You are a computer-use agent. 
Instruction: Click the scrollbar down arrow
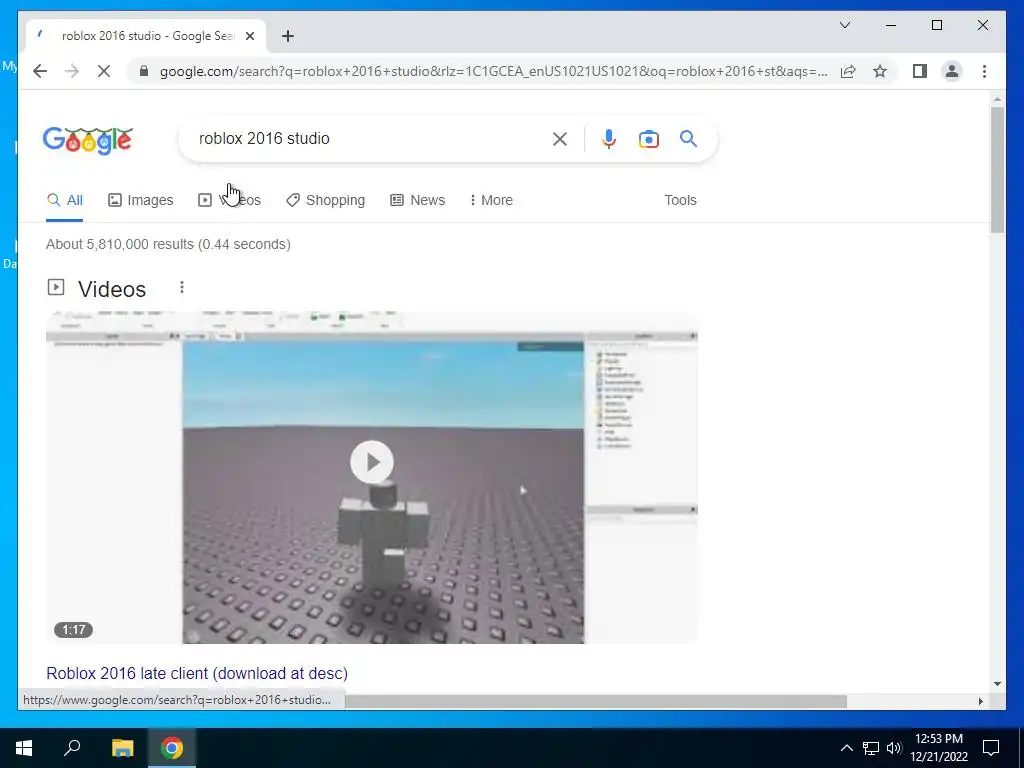(x=997, y=684)
